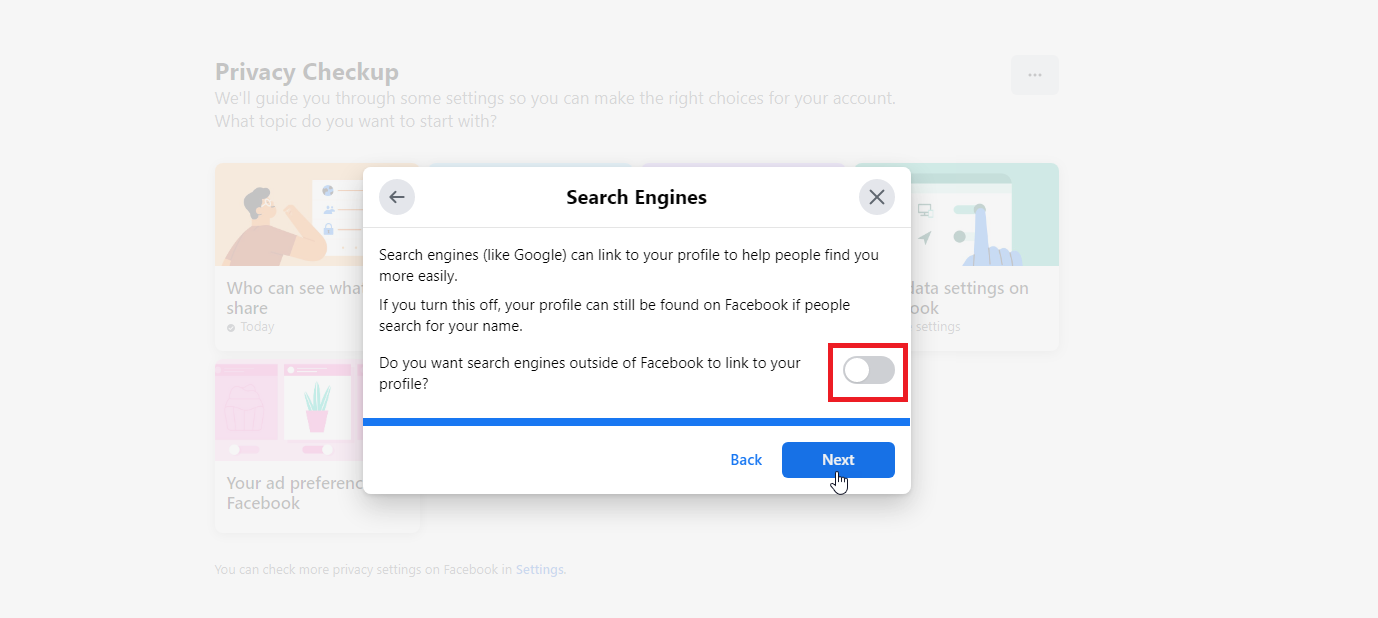Viewport: 1378px width, 618px height.
Task: Click the blue progress bar in dialog
Action: (x=637, y=422)
